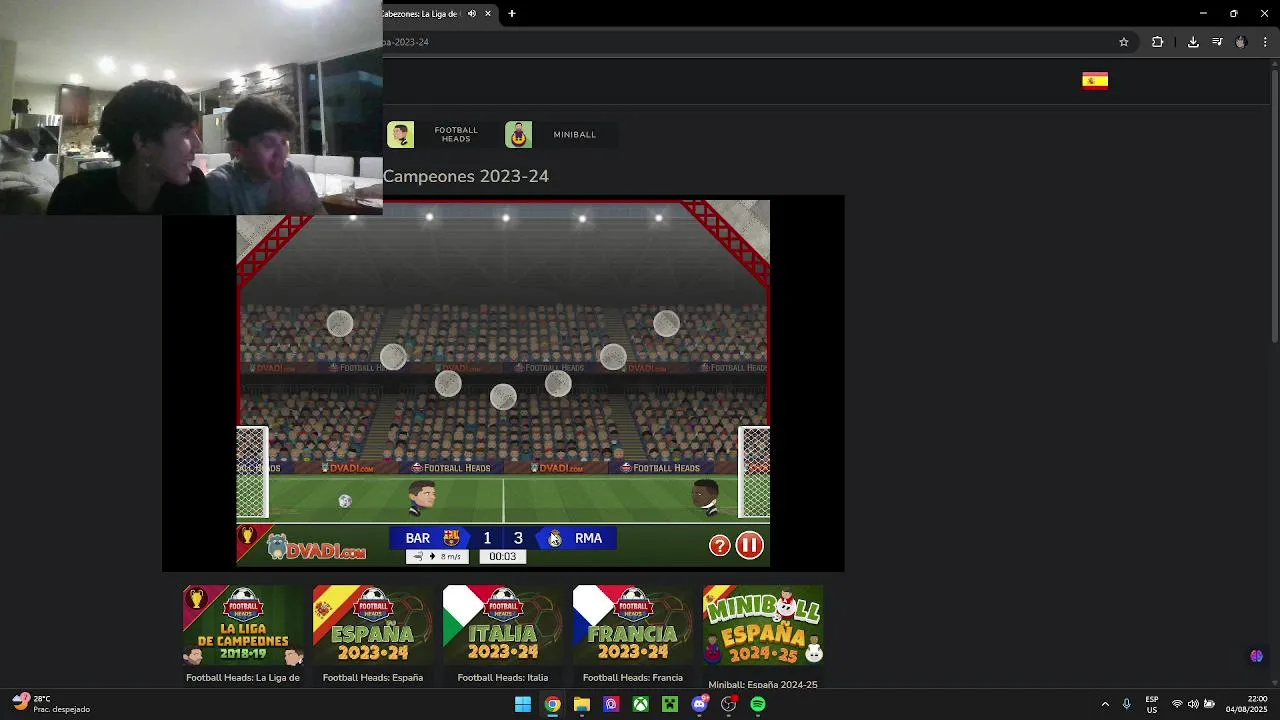Image resolution: width=1280 pixels, height=720 pixels.
Task: Open the media control icon in the toolbar
Action: click(x=1217, y=42)
